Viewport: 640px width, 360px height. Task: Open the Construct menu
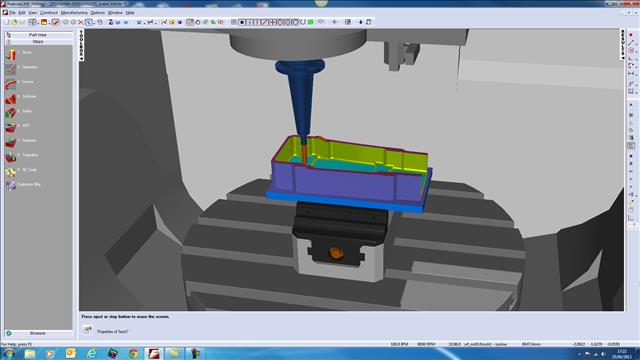tap(49, 13)
